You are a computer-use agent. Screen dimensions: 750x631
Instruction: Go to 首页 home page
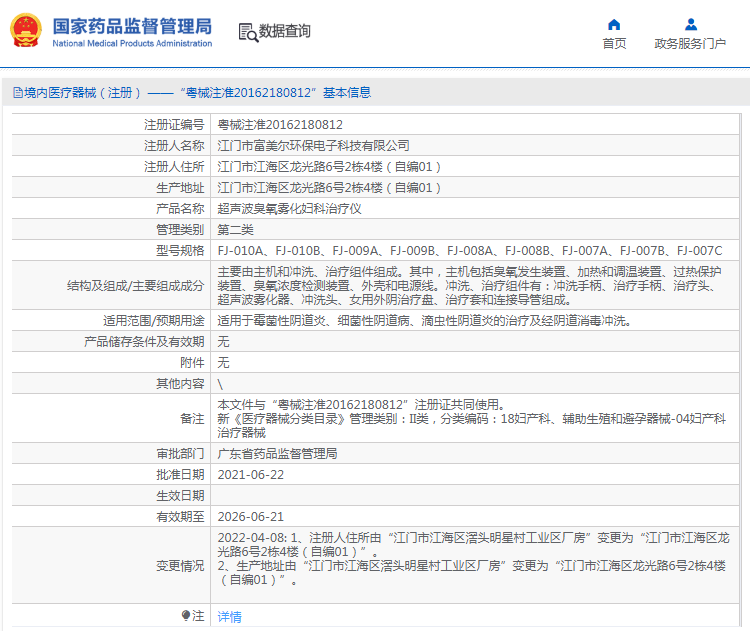pyautogui.click(x=614, y=44)
